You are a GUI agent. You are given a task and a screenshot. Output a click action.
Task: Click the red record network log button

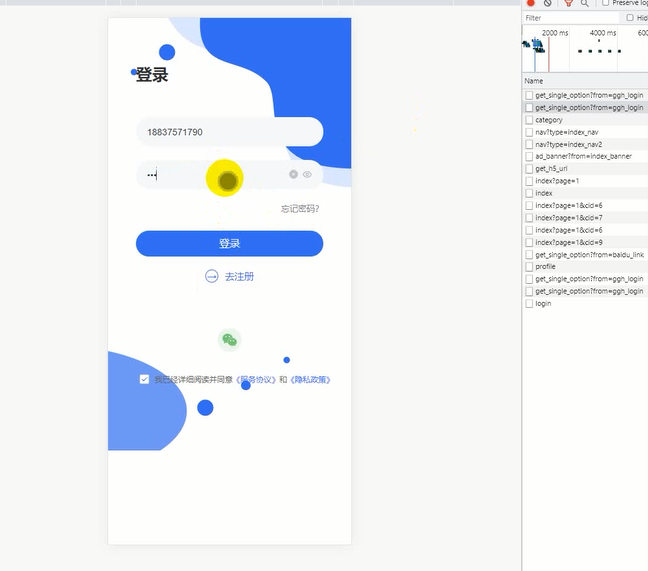point(531,3)
